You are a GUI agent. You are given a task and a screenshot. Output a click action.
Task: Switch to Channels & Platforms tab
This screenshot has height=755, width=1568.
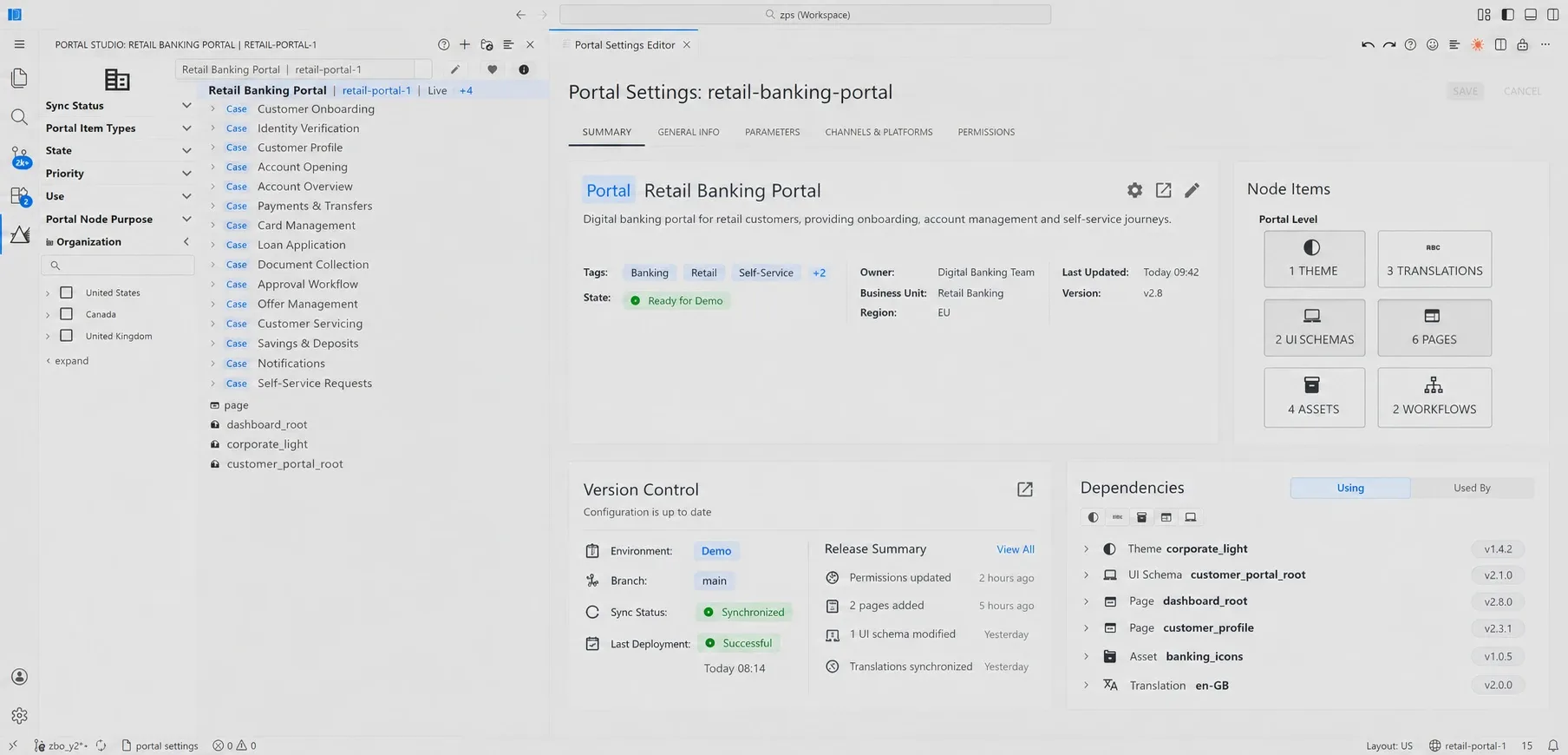[879, 132]
